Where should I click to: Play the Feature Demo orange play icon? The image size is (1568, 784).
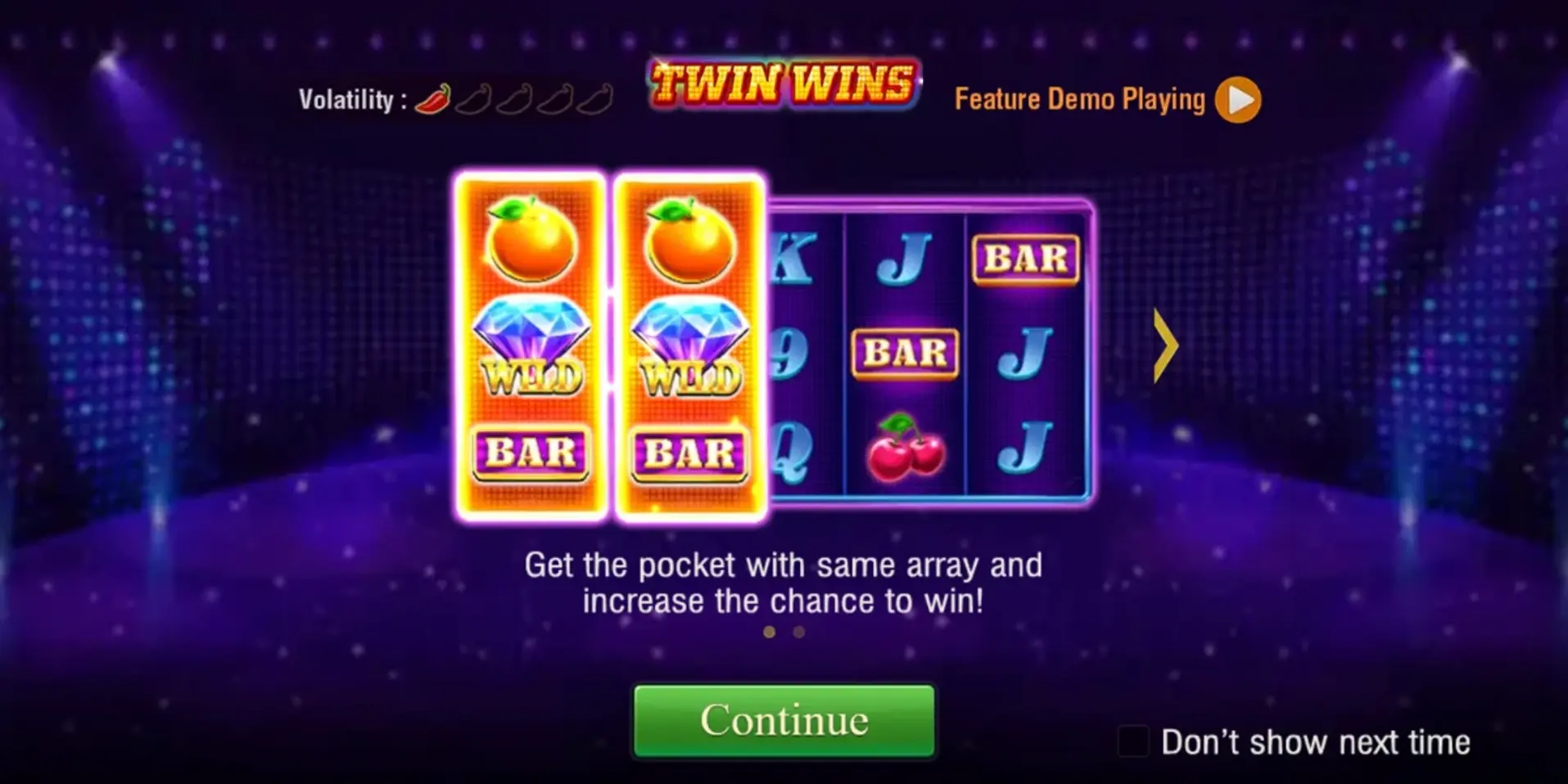coord(1237,100)
